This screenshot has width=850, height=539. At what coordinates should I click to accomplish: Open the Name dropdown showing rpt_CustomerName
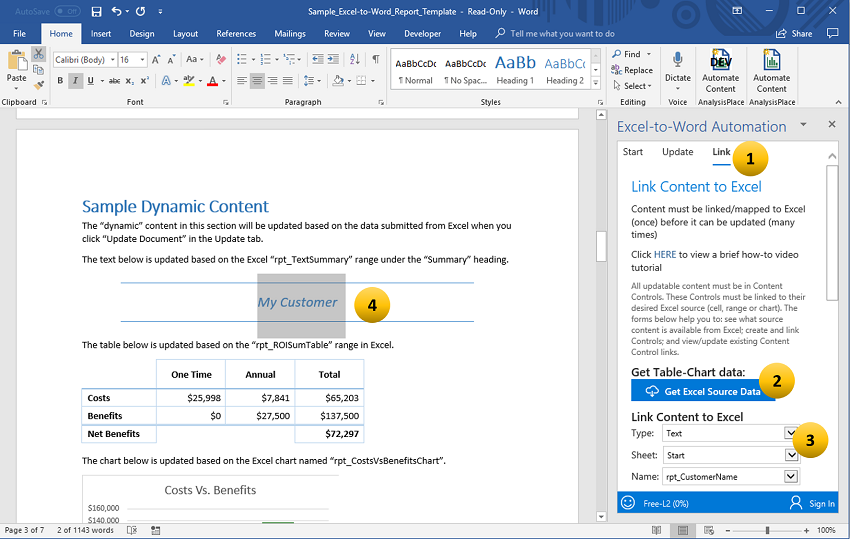tap(791, 477)
